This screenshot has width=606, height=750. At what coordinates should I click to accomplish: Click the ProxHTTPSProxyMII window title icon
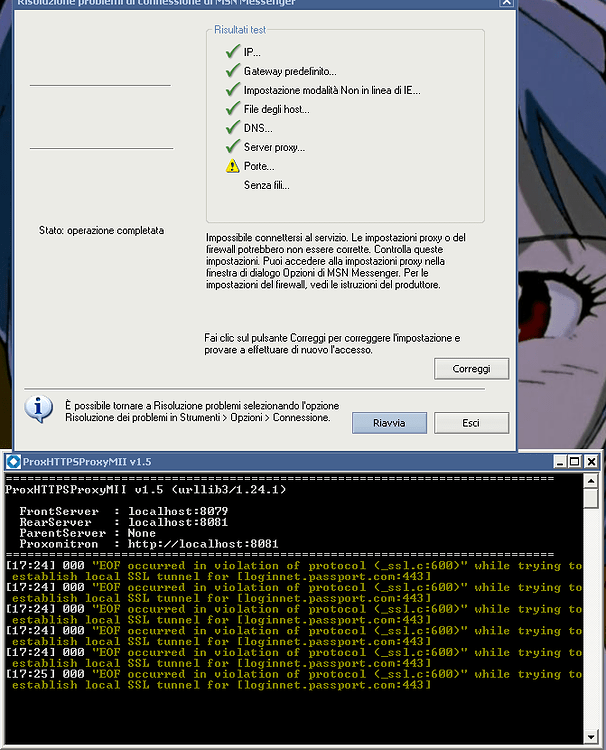tap(13, 462)
